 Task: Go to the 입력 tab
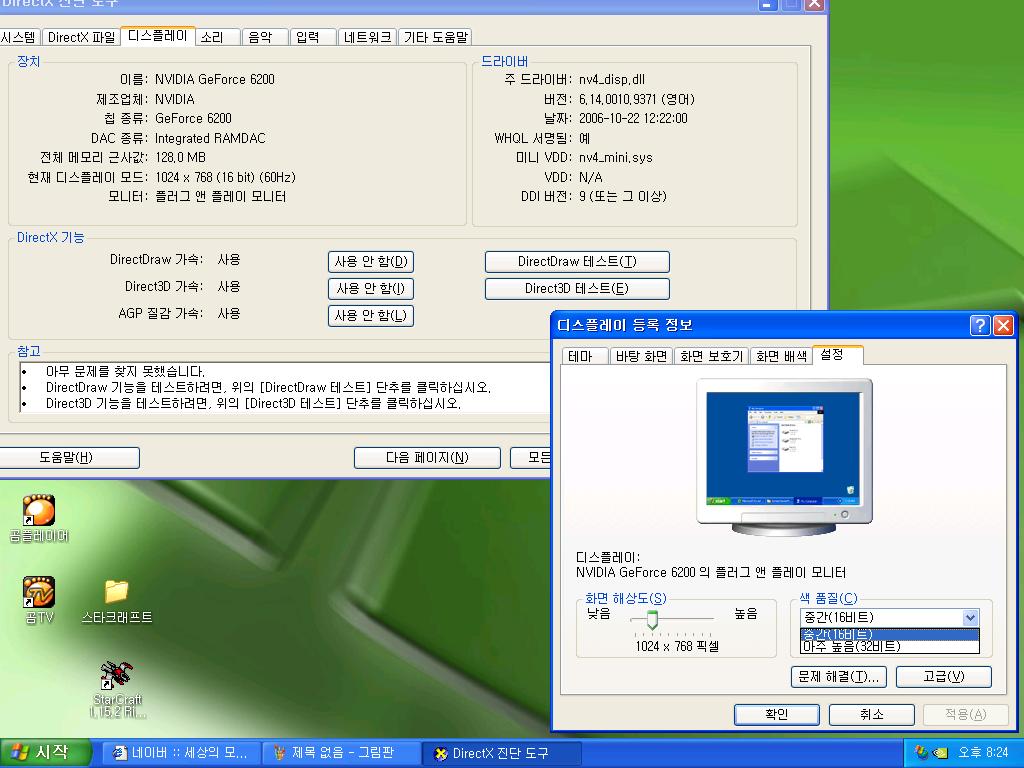(x=313, y=37)
